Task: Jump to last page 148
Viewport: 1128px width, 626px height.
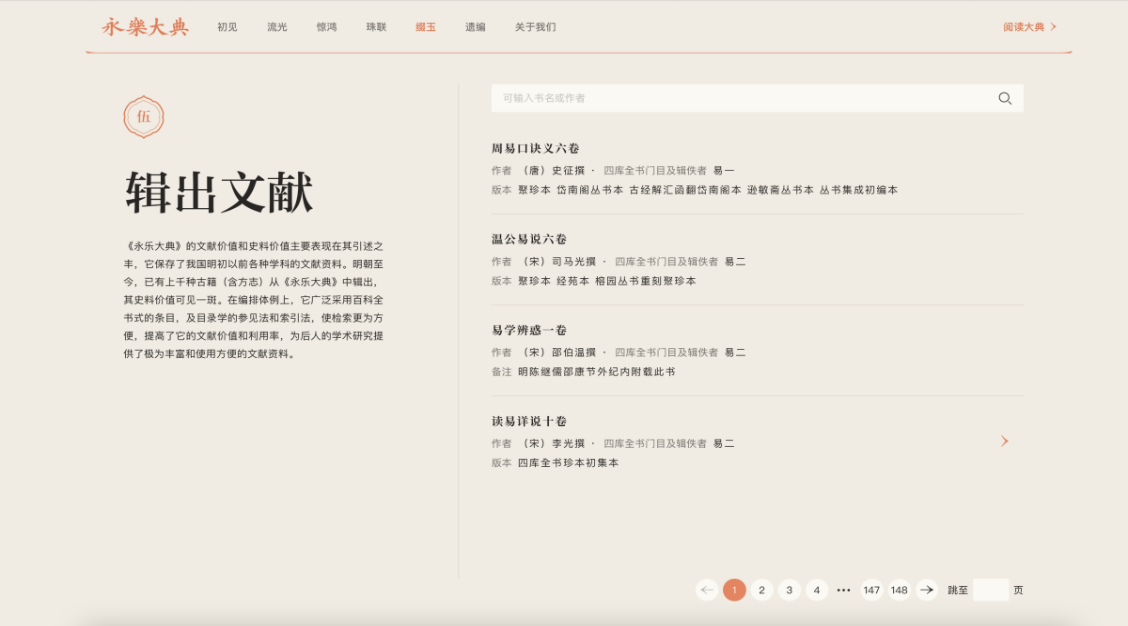Action: click(x=899, y=590)
